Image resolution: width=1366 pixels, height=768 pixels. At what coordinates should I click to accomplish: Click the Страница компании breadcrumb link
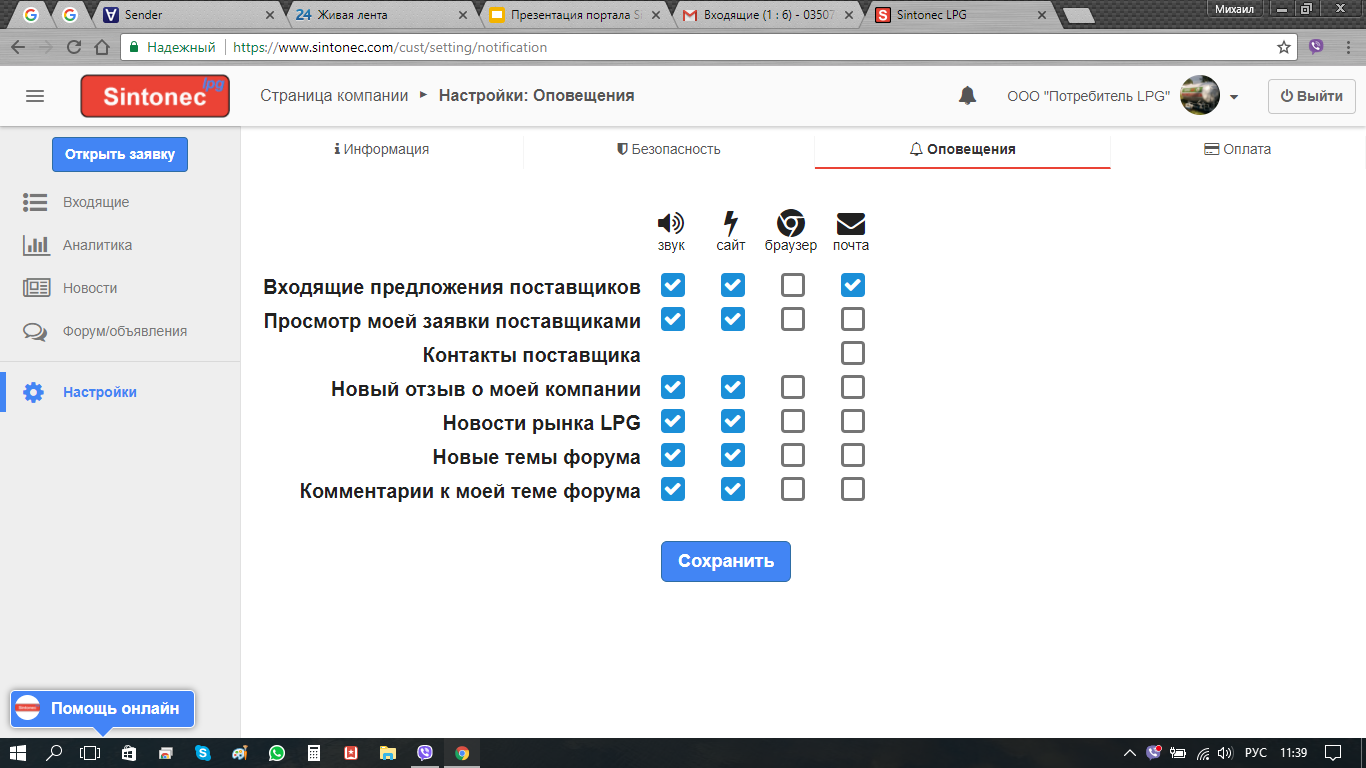pos(334,96)
